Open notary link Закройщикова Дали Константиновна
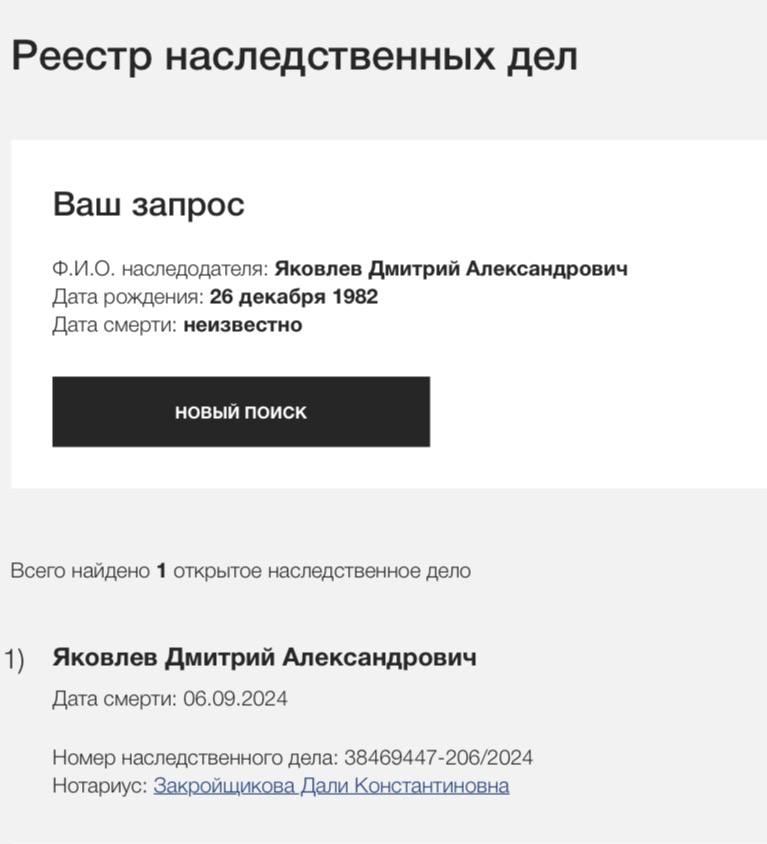 (331, 786)
